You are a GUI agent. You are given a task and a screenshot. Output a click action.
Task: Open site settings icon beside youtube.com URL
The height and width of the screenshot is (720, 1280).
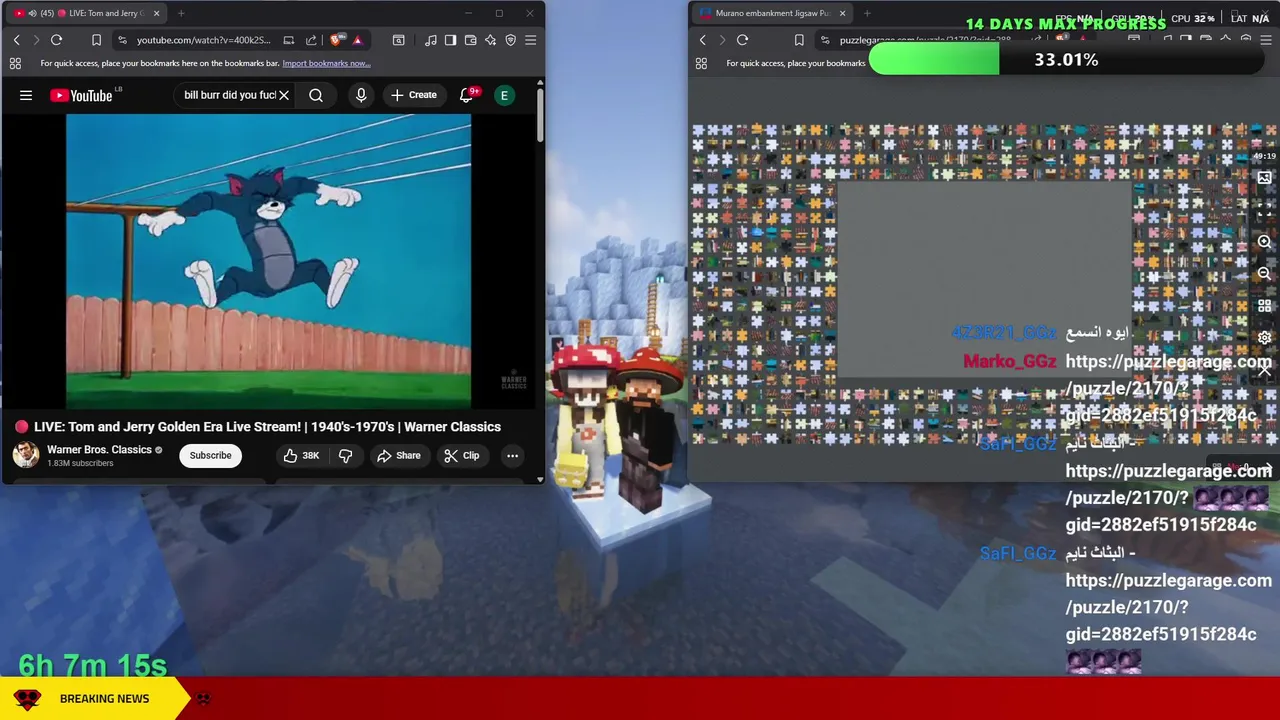(x=122, y=40)
